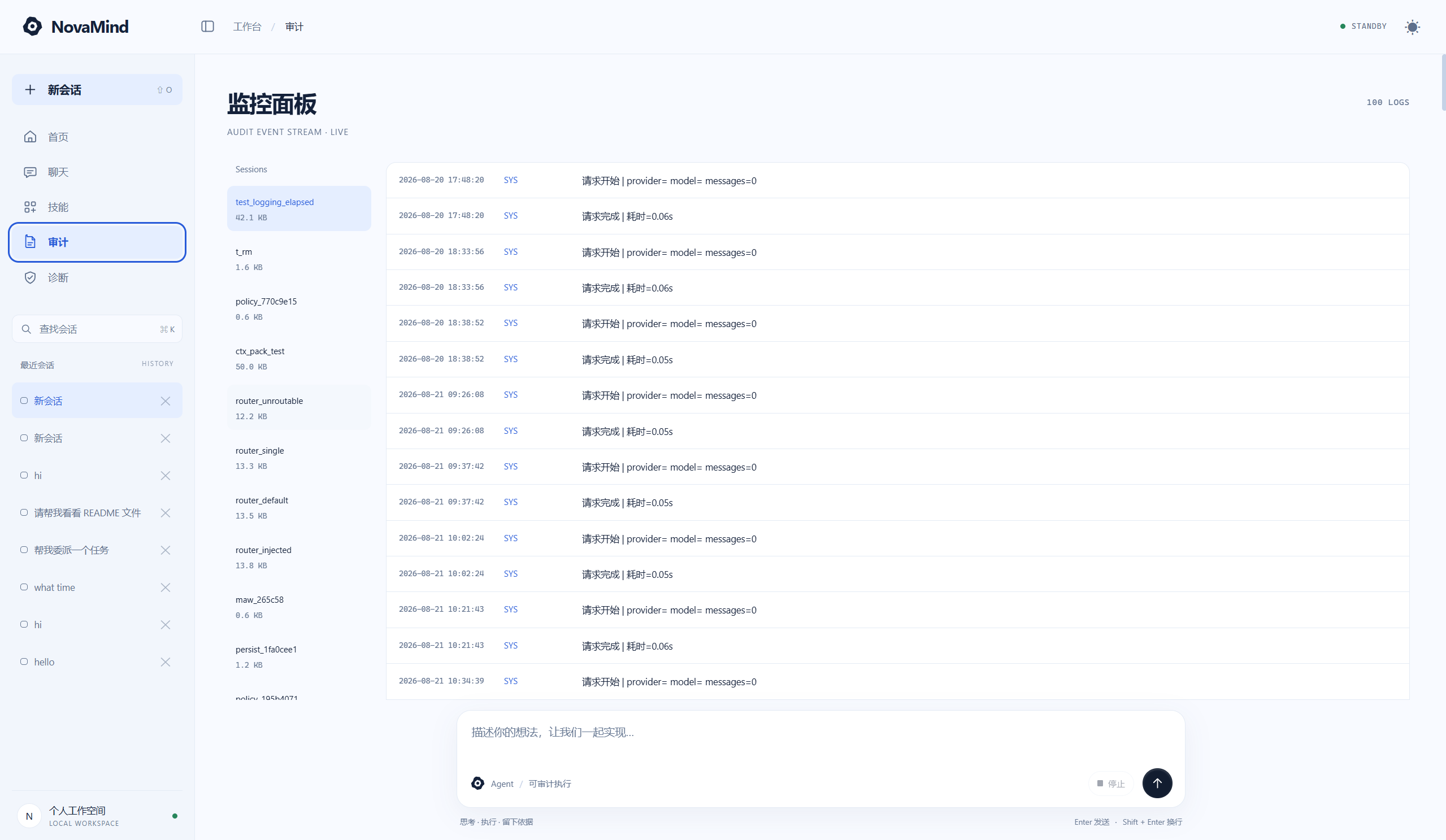Delete the 帮我委派一个任务 conversation
The height and width of the screenshot is (840, 1446).
pyautogui.click(x=165, y=550)
